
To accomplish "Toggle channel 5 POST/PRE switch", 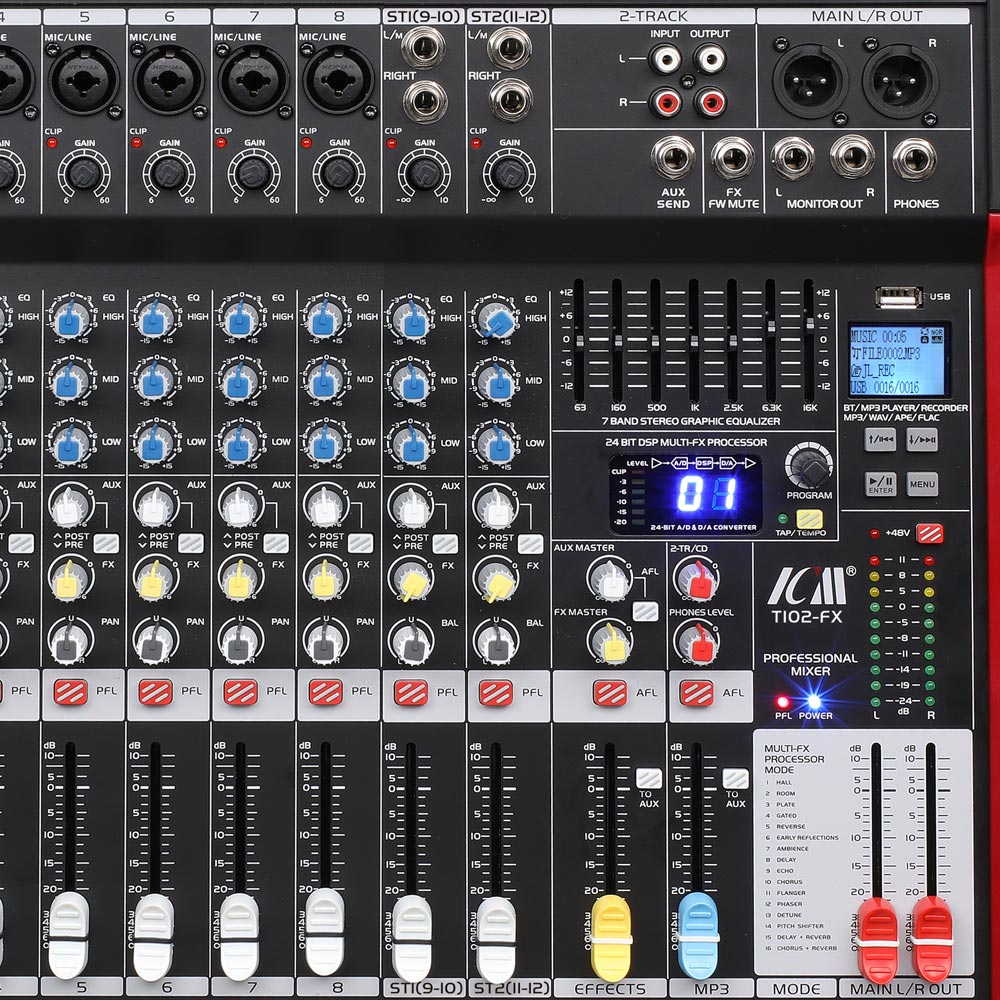I will tap(106, 543).
